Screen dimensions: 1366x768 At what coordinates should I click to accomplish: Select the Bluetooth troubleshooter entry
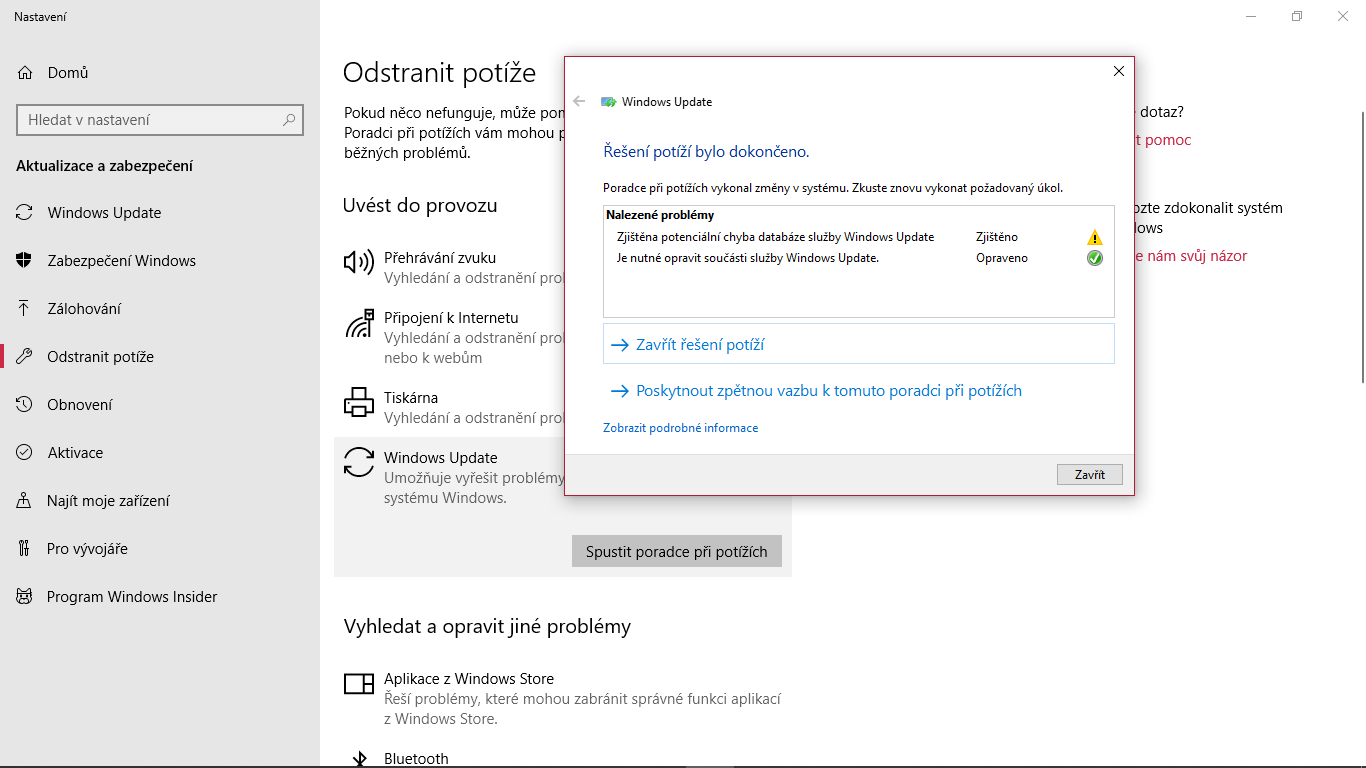563,759
